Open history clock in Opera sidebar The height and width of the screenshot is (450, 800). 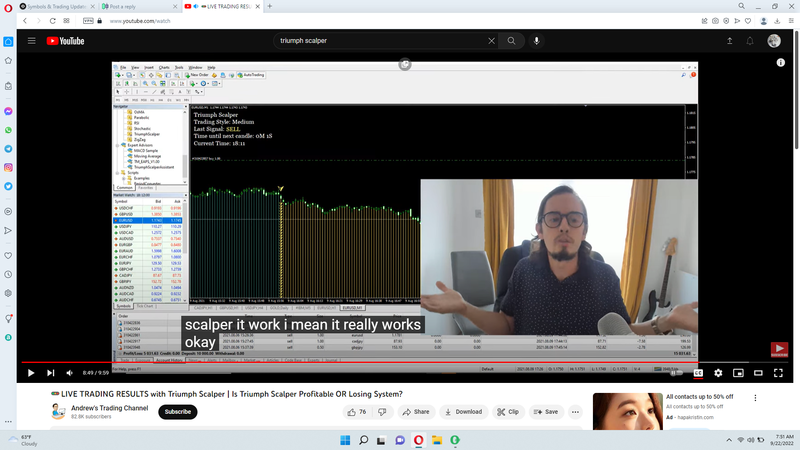[8, 274]
